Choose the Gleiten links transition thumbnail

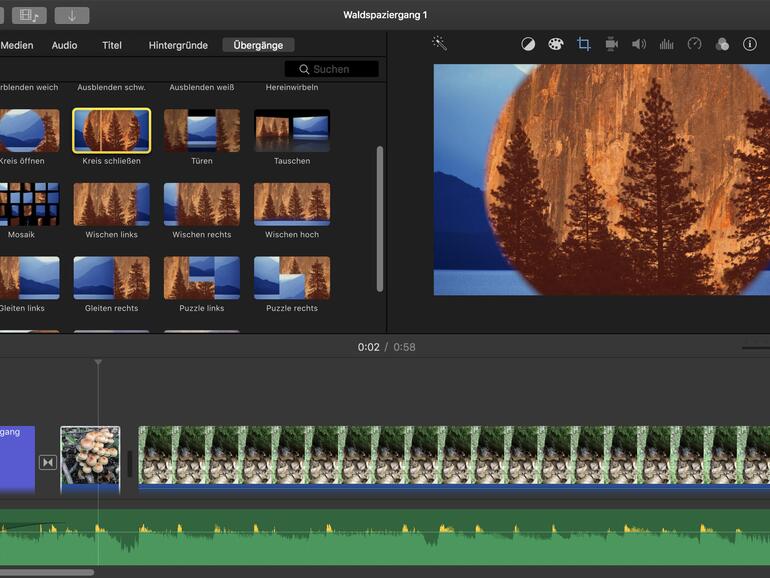click(29, 278)
